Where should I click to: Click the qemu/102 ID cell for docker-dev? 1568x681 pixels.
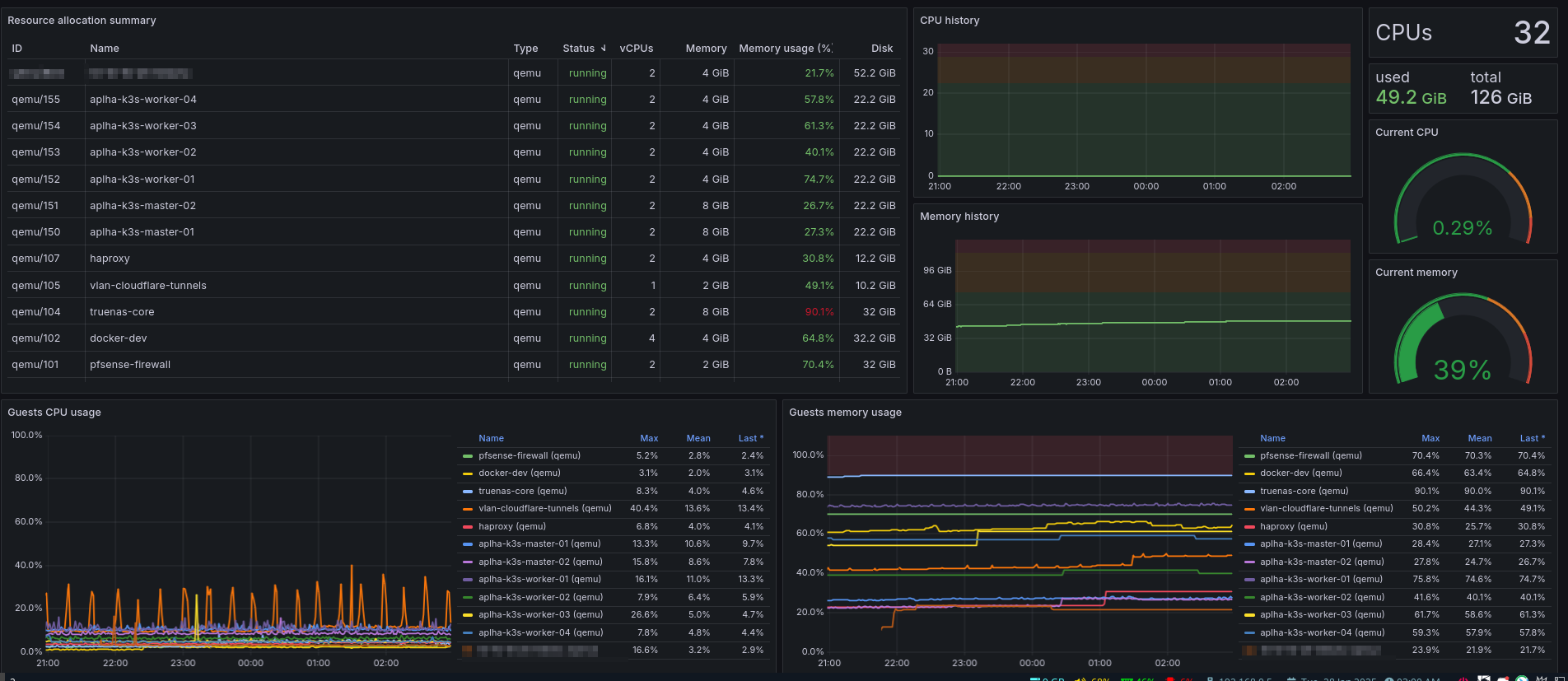36,338
